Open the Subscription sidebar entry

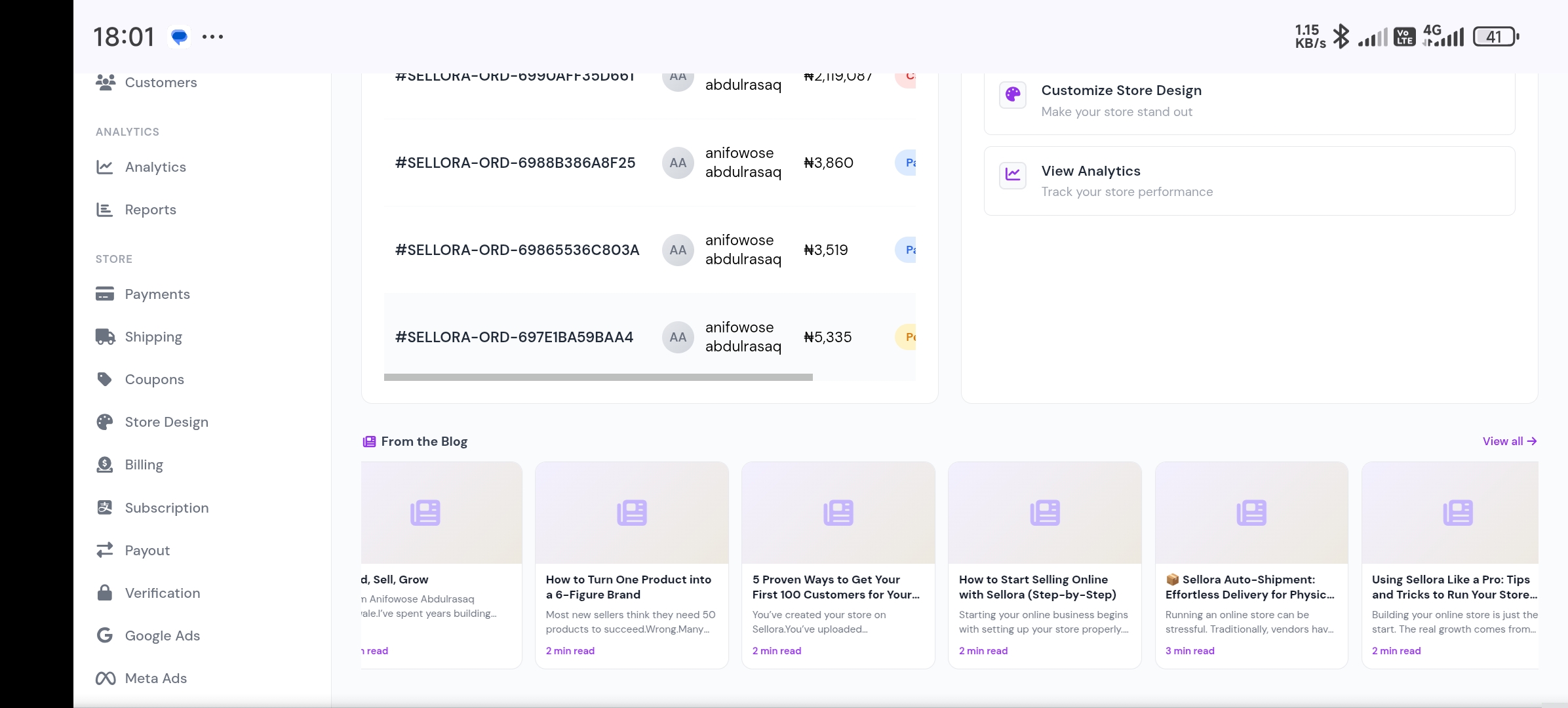pos(167,508)
